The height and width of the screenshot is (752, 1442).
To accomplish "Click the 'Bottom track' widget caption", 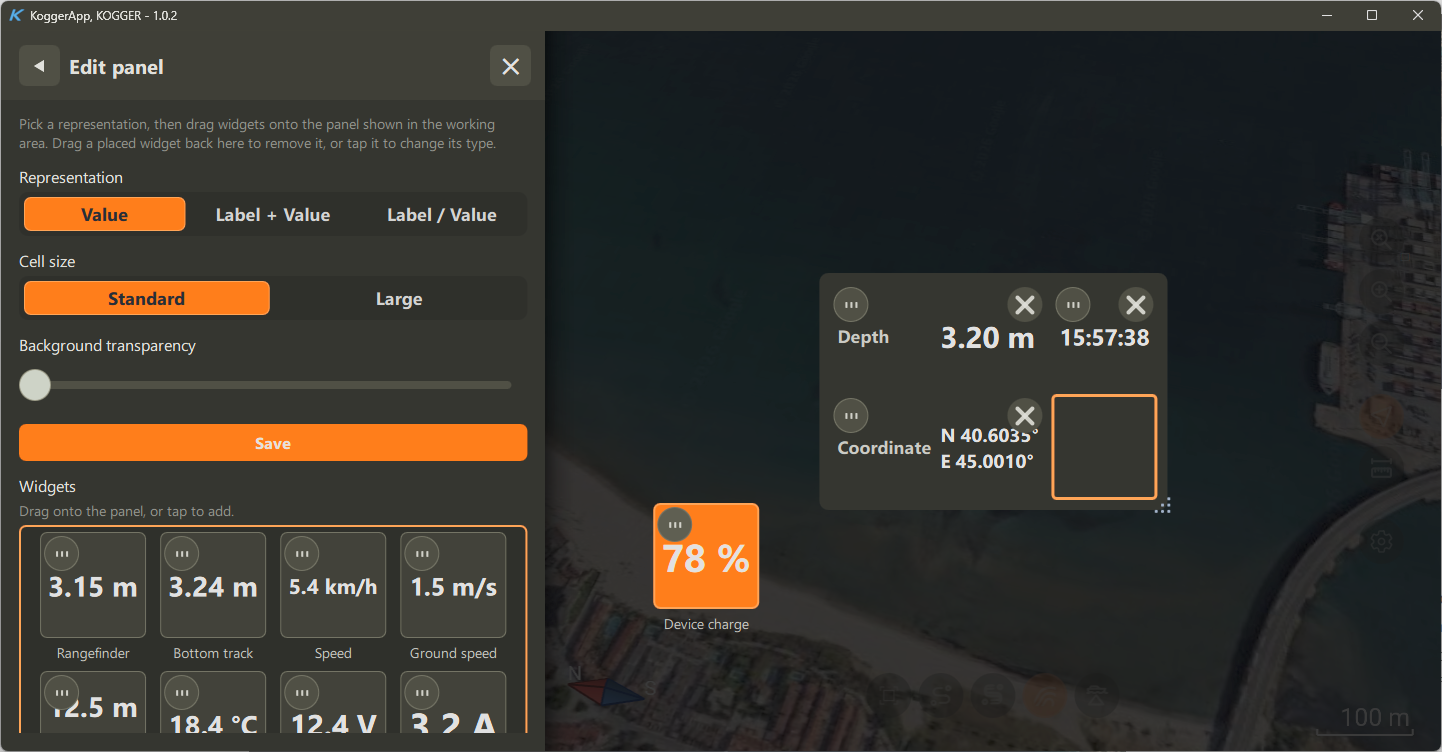I will [213, 653].
